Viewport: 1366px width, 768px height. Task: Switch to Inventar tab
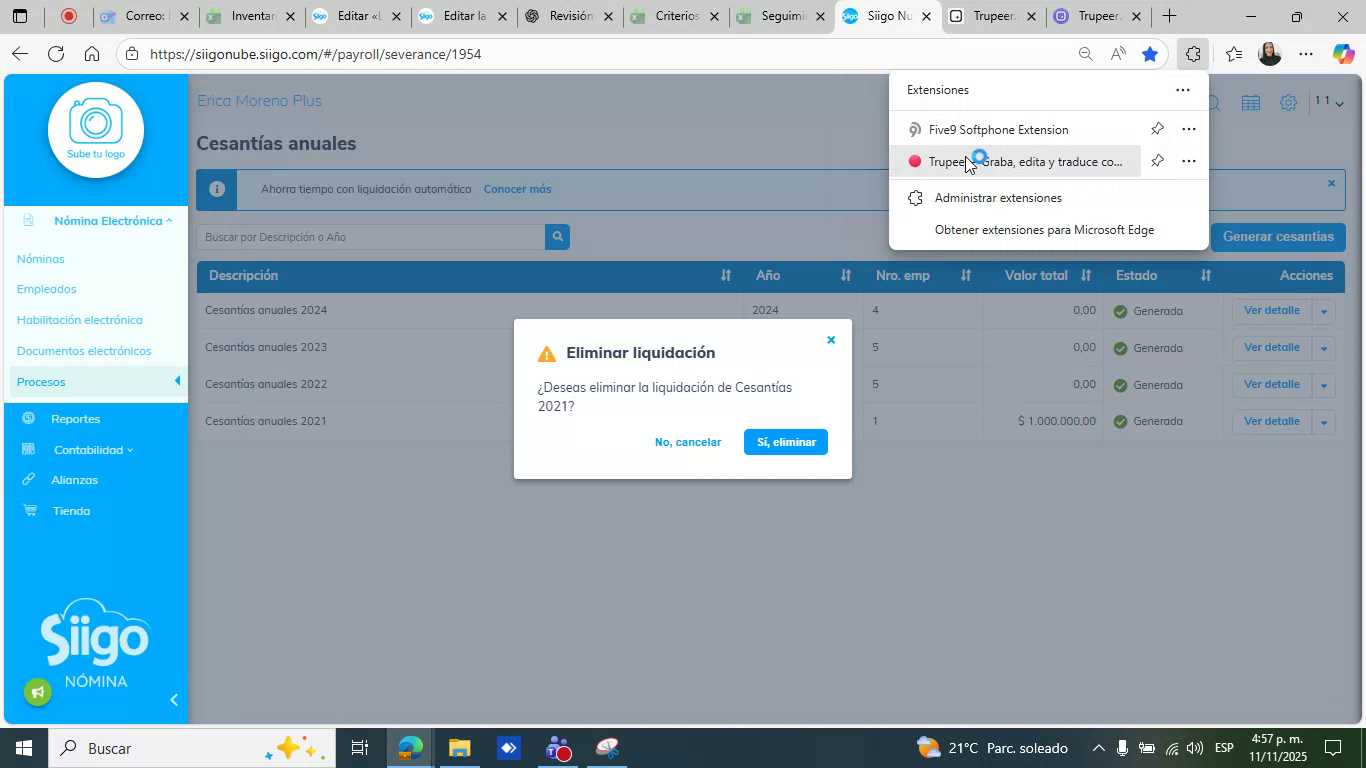pyautogui.click(x=251, y=16)
